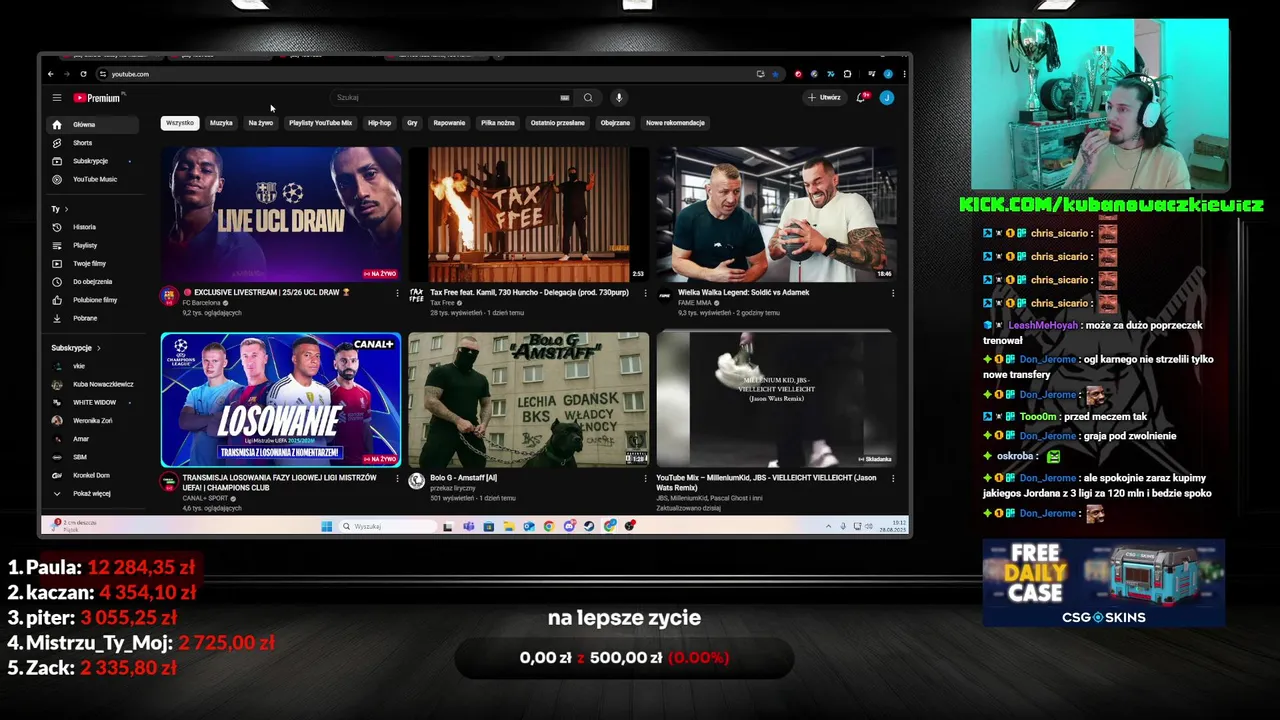The height and width of the screenshot is (720, 1280).
Task: Open Subskrypcje in the sidebar
Action: click(x=92, y=161)
